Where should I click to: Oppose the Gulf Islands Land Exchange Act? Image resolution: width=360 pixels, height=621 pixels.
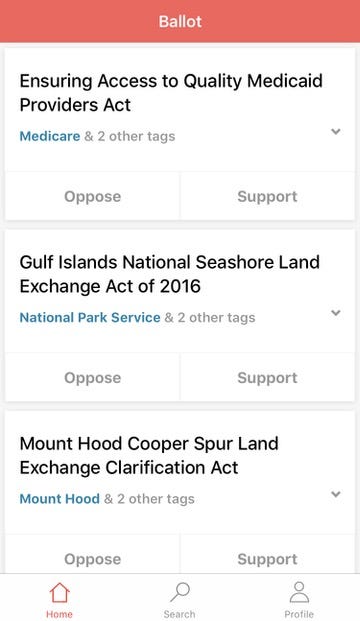click(92, 378)
